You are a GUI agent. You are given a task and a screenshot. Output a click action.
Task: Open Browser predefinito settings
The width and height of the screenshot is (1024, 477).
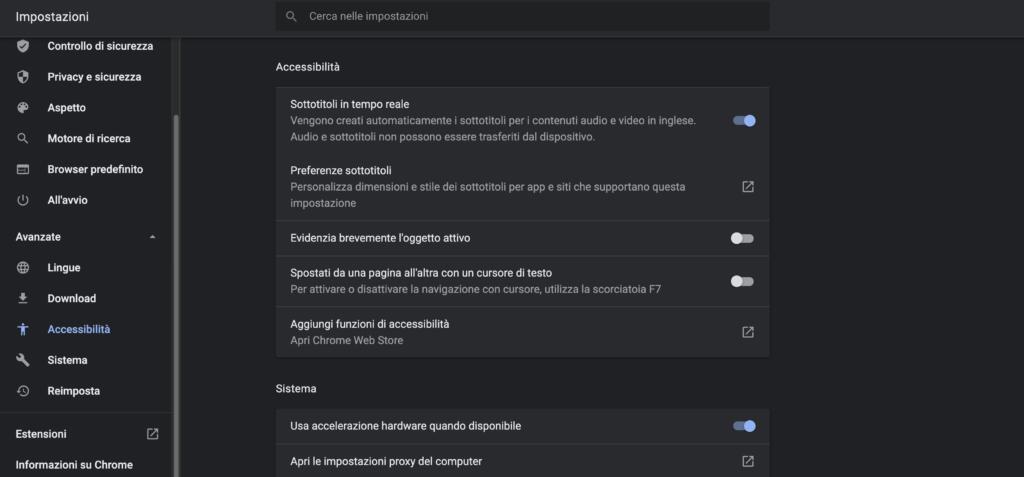[95, 170]
